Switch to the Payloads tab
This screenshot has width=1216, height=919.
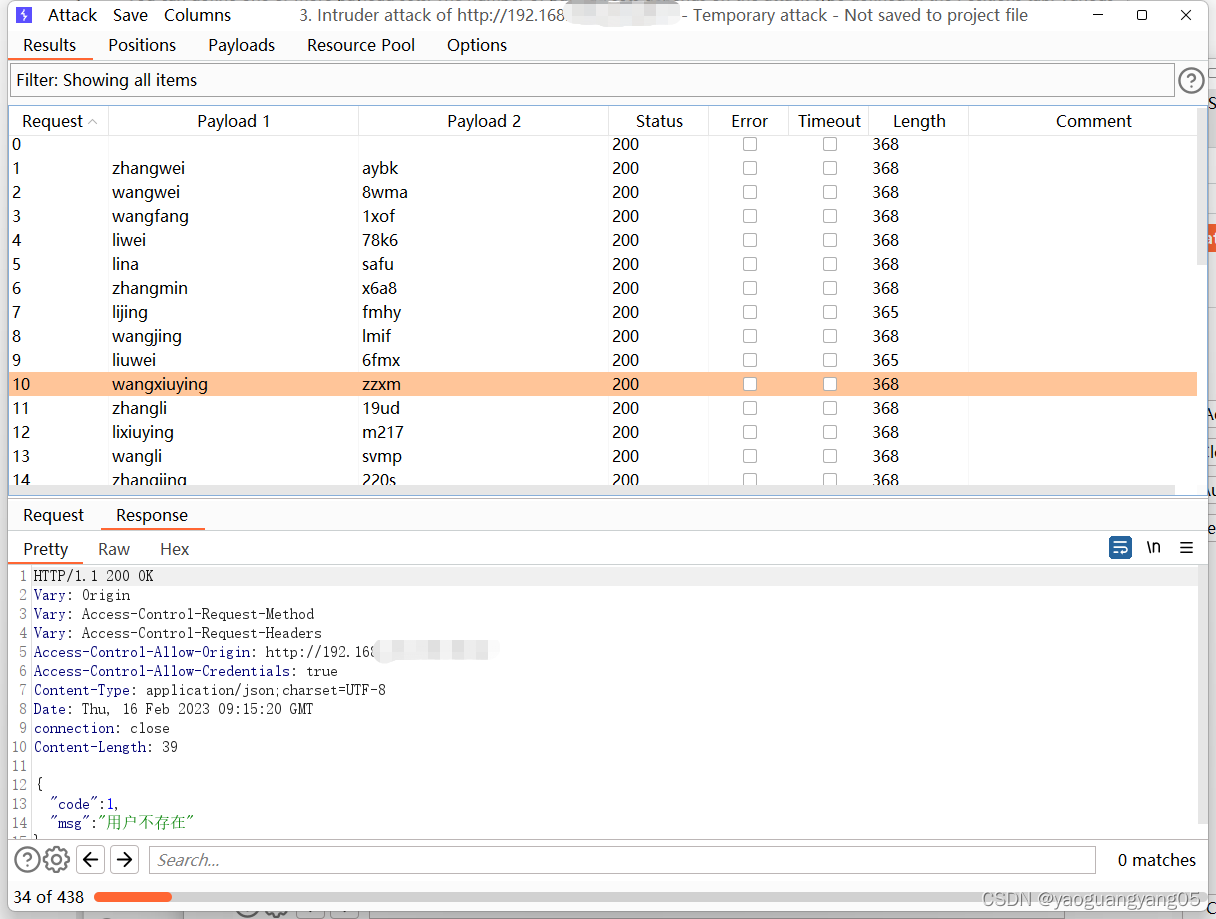tap(241, 45)
